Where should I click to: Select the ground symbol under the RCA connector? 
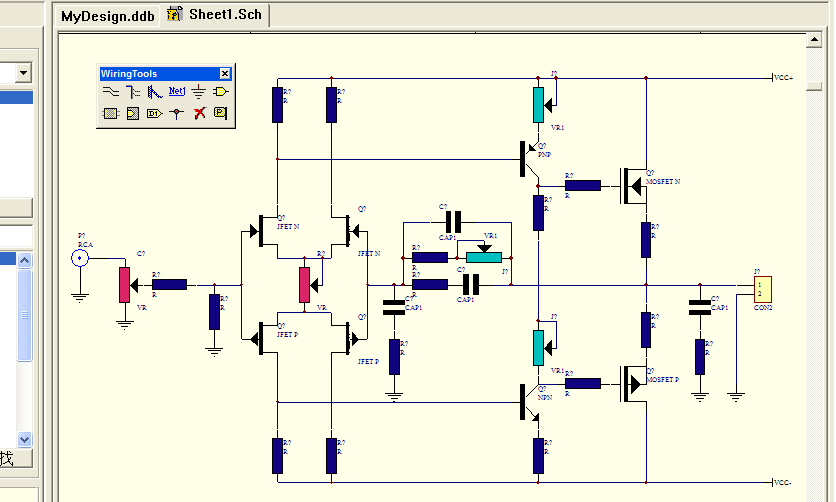point(80,297)
